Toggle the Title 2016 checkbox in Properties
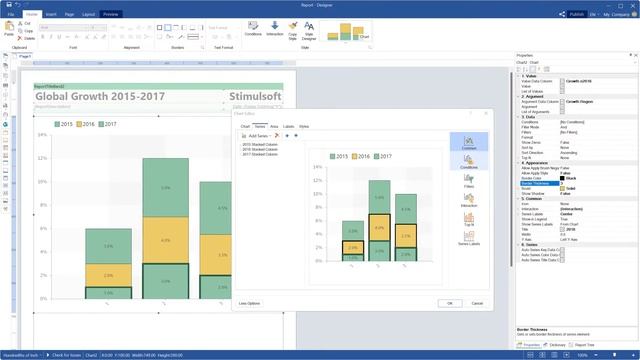This screenshot has height=360, width=640. click(x=562, y=229)
